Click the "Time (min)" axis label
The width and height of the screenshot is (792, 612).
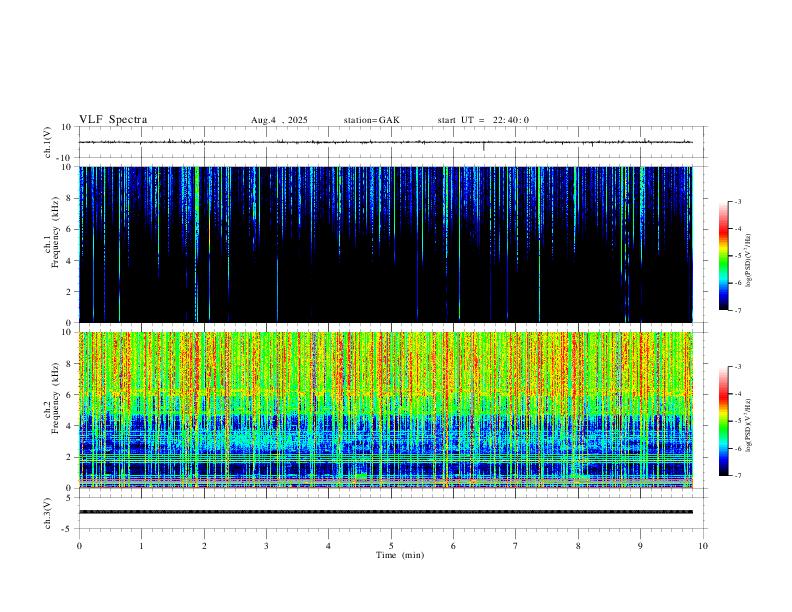[400, 555]
